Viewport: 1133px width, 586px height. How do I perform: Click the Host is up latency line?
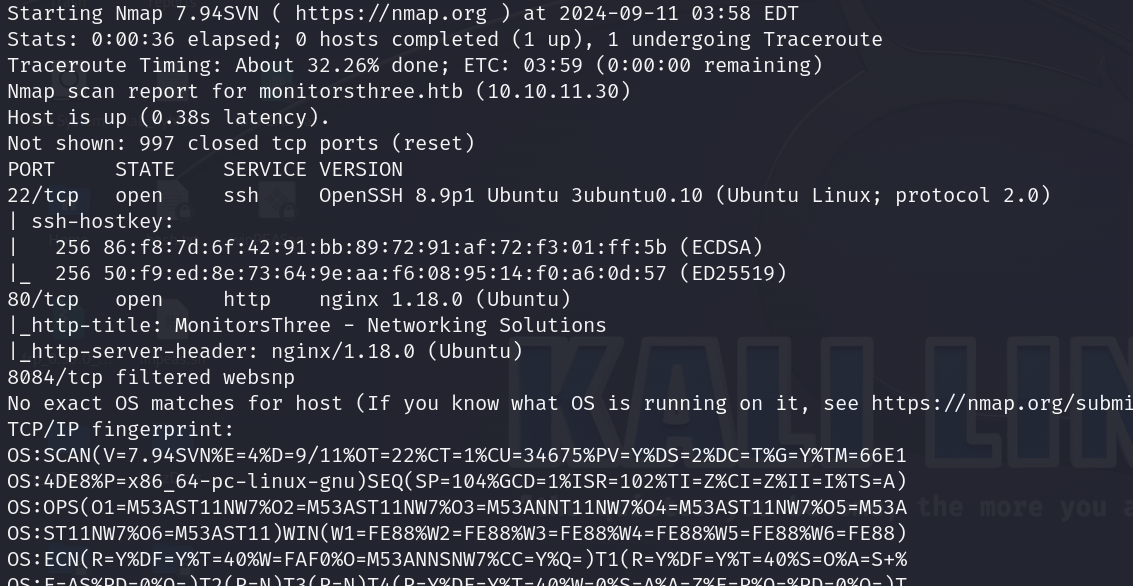pyautogui.click(x=168, y=118)
